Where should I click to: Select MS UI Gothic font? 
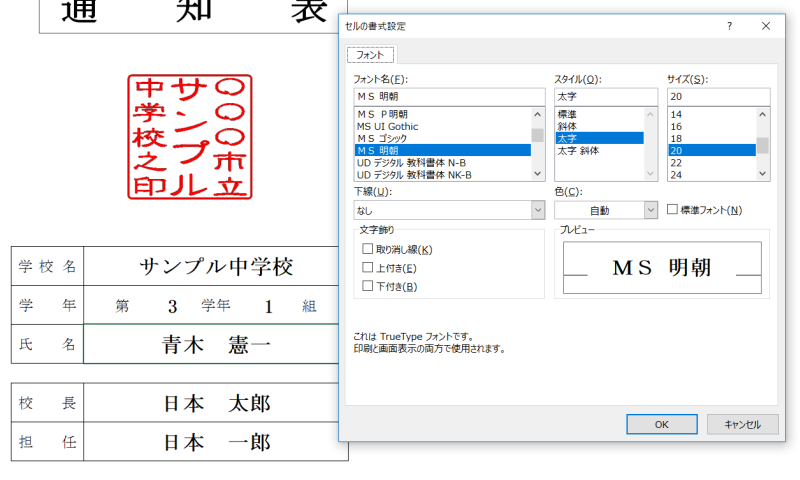click(x=442, y=127)
